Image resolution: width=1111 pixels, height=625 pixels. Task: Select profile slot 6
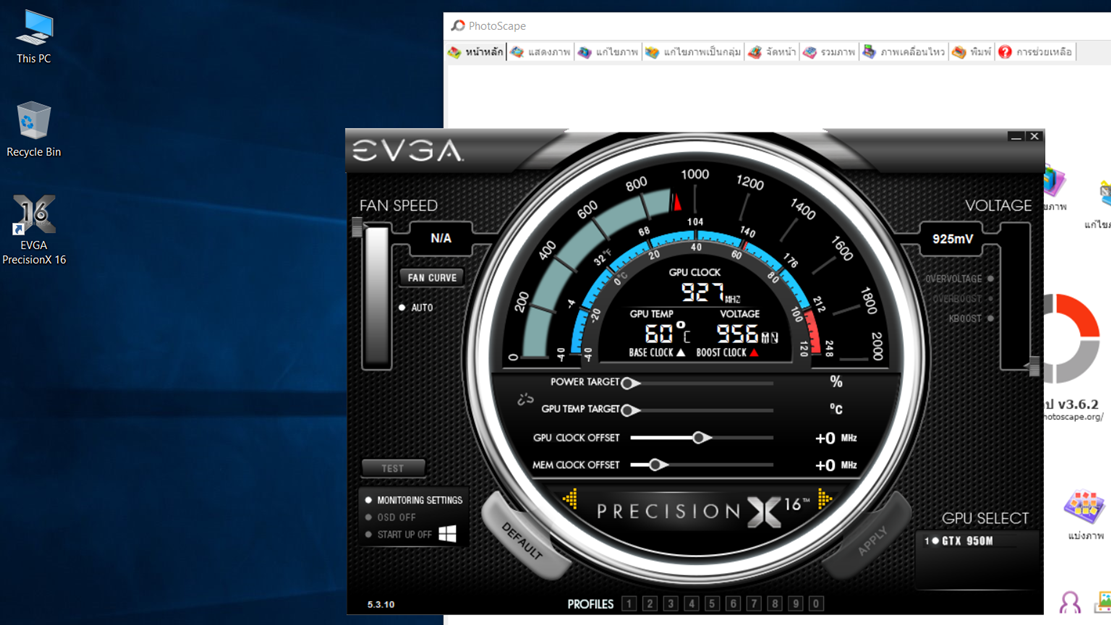click(733, 604)
